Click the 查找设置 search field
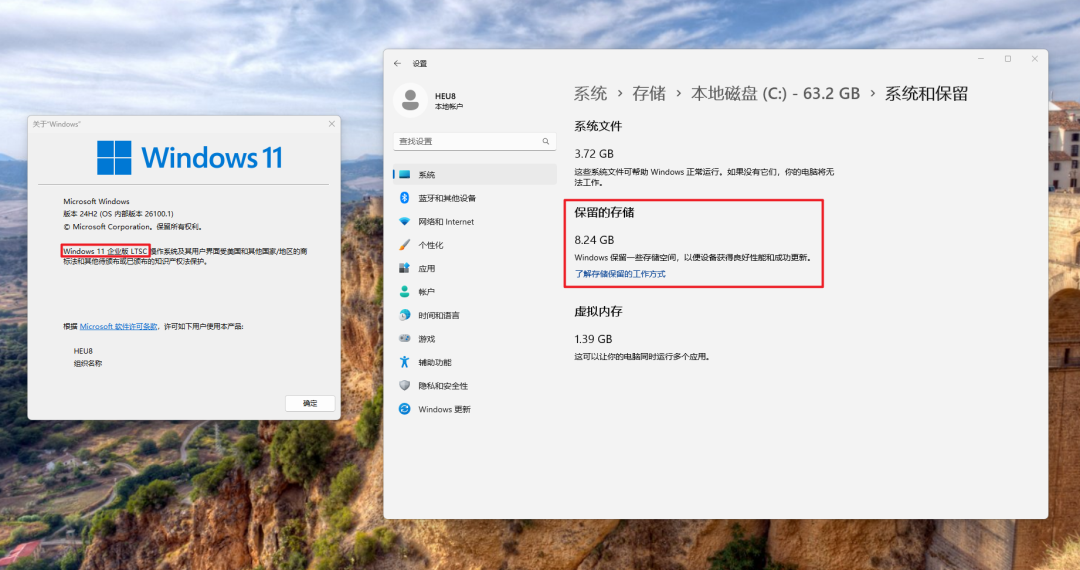The height and width of the screenshot is (570, 1080). [x=475, y=141]
